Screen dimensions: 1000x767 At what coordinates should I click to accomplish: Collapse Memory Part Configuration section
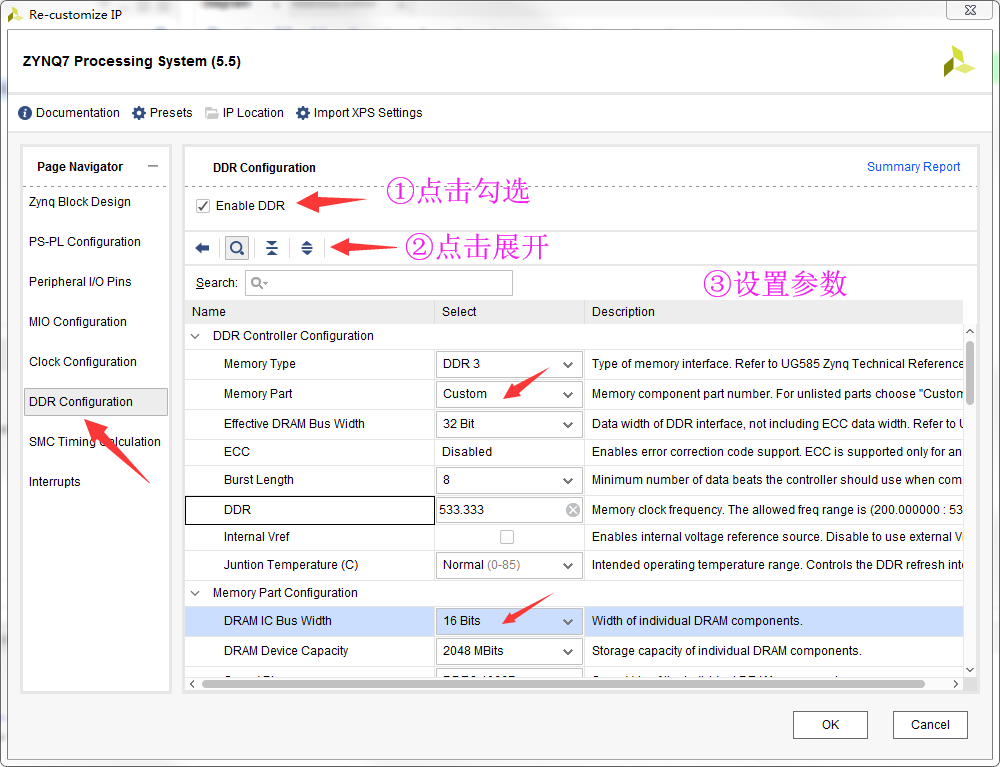[x=195, y=593]
